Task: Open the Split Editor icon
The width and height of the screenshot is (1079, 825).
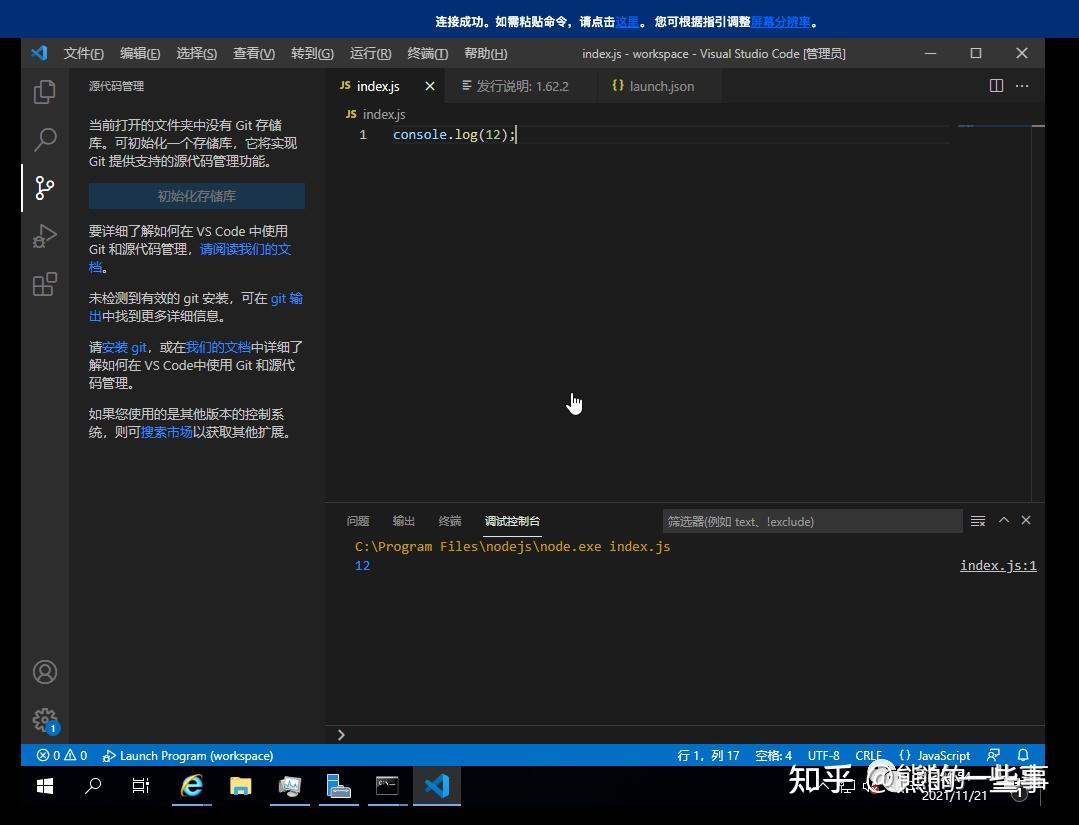Action: point(996,86)
